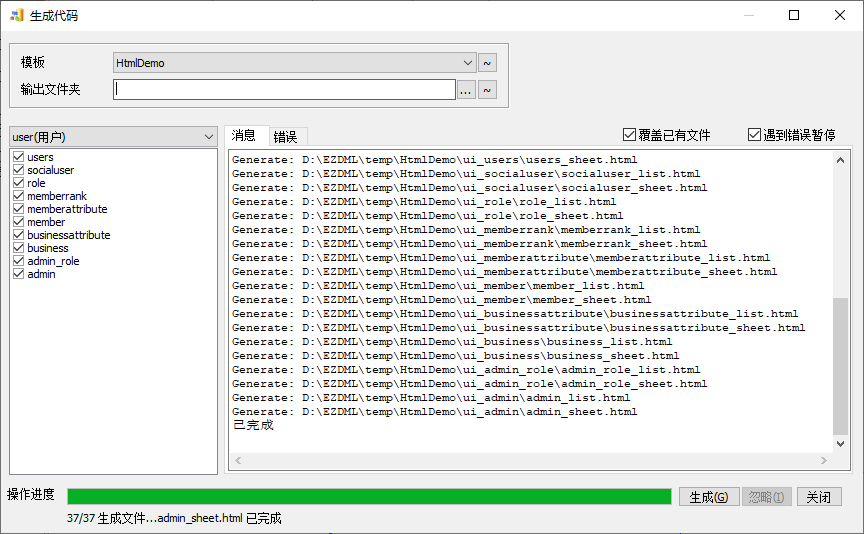Select the admin_list.html log line

point(431,397)
